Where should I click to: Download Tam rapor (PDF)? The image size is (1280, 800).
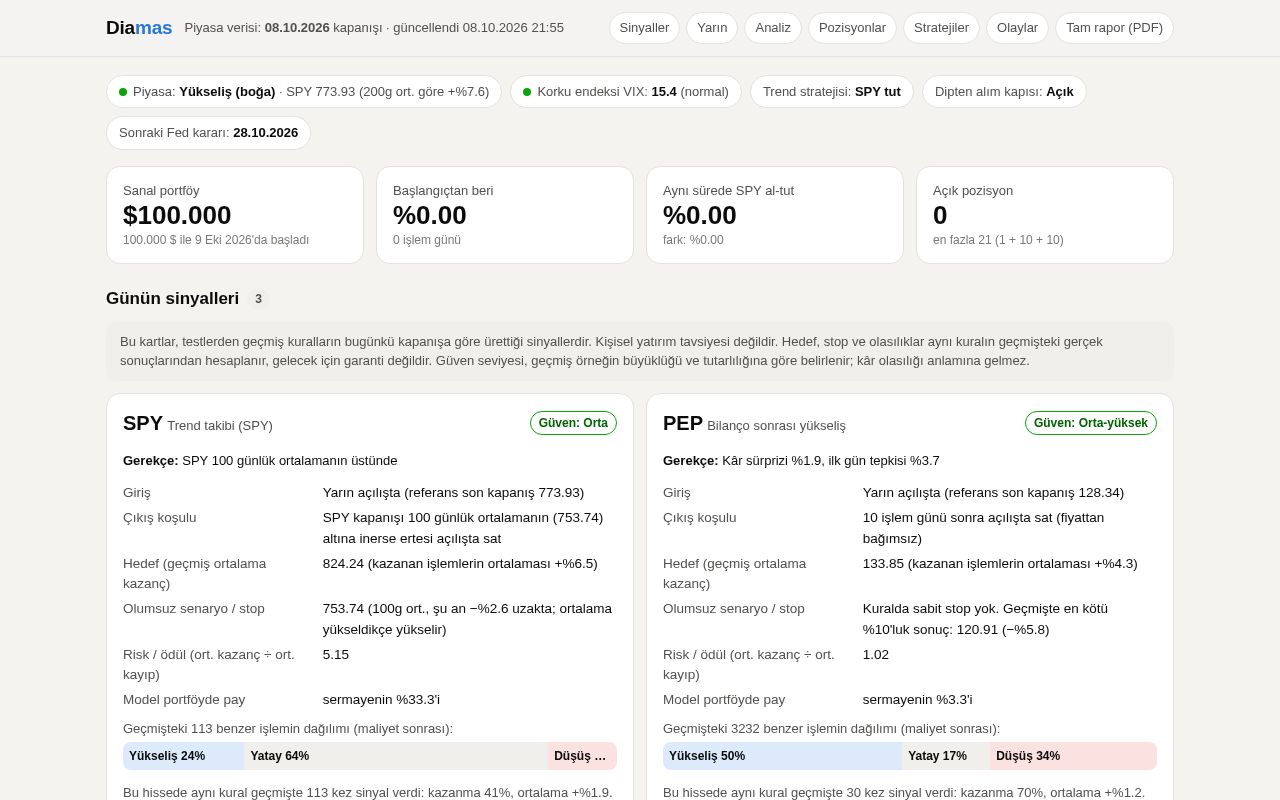coord(1114,28)
